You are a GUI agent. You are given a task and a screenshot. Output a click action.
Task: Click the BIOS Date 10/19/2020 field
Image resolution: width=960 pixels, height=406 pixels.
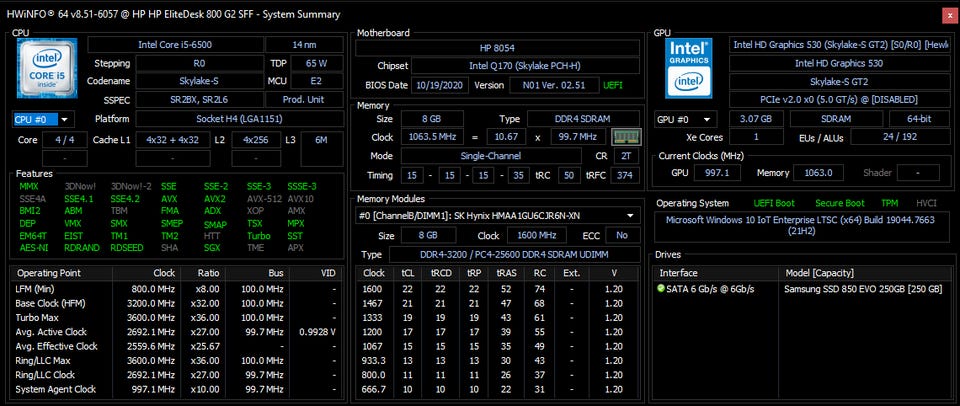(x=440, y=85)
